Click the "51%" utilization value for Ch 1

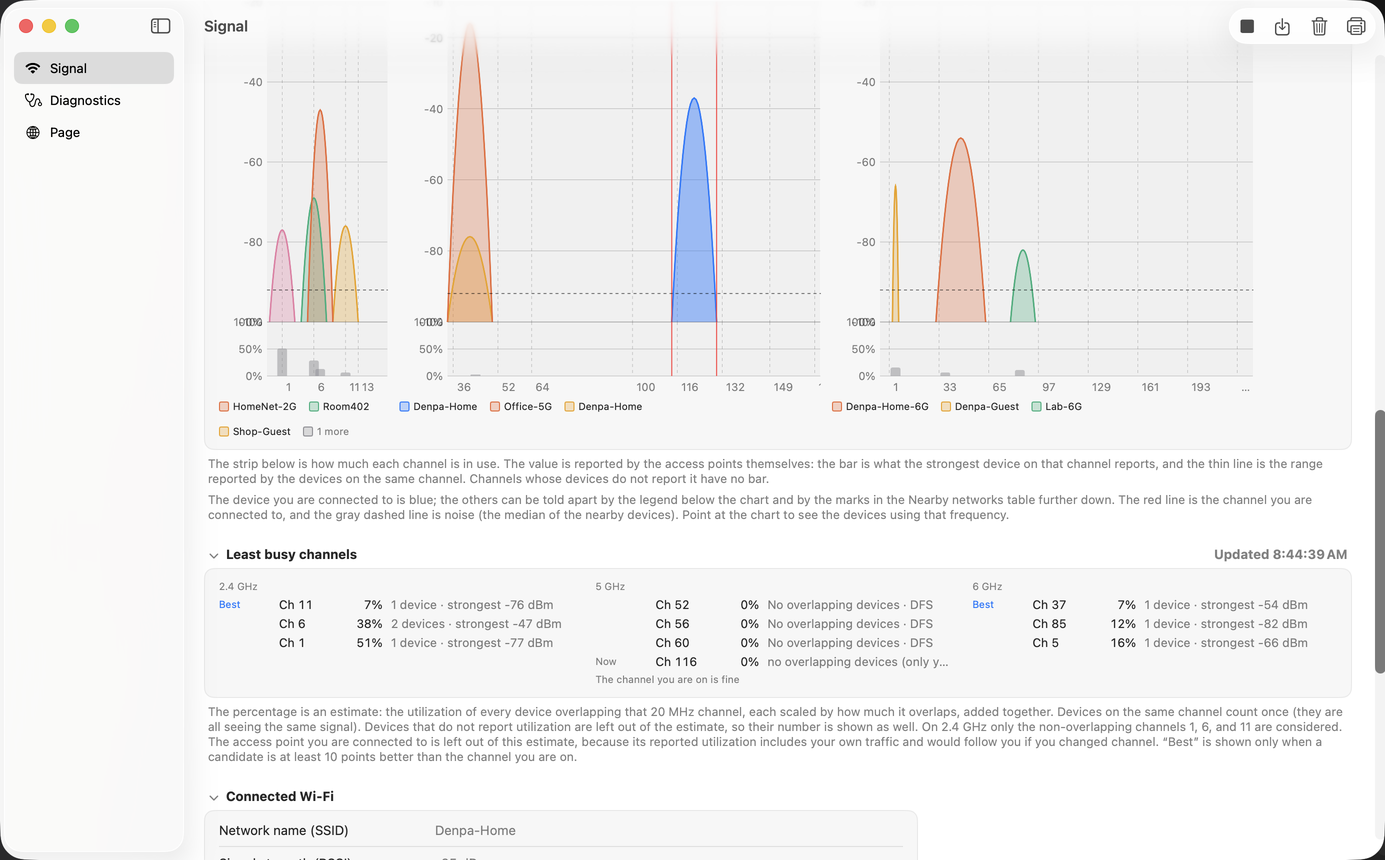369,643
